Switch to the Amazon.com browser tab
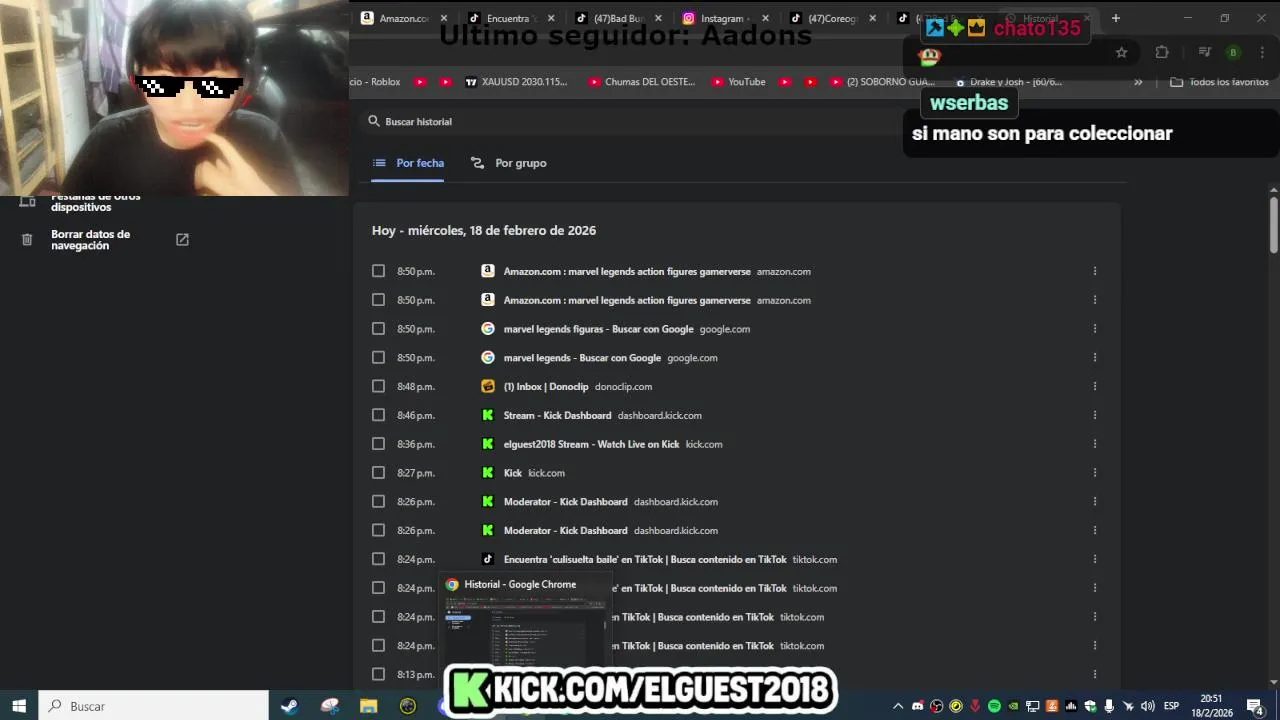Screen dimensions: 1280x720 404,18
